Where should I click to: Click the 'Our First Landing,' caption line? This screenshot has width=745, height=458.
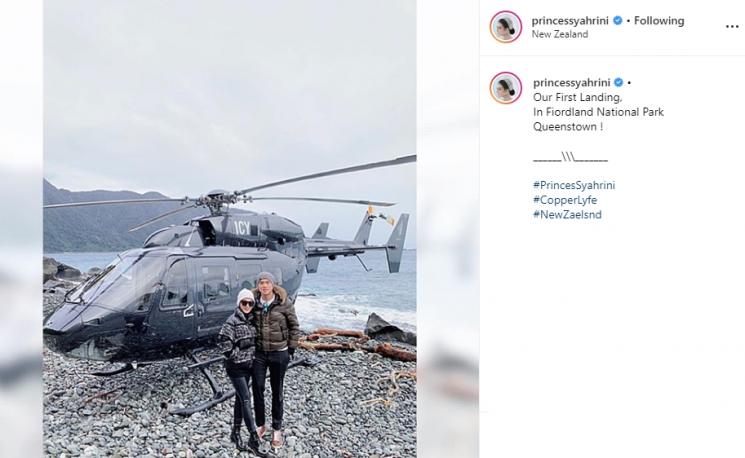coord(577,97)
